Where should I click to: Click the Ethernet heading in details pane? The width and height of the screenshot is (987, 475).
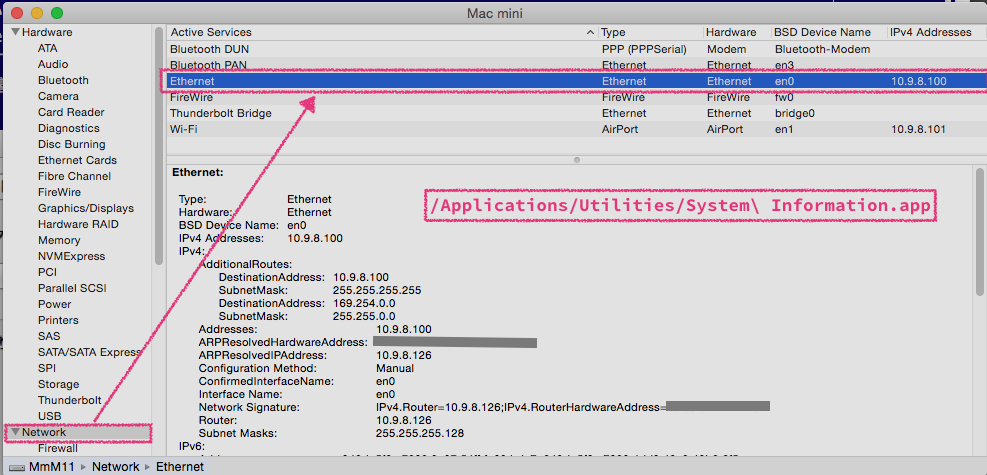click(197, 171)
